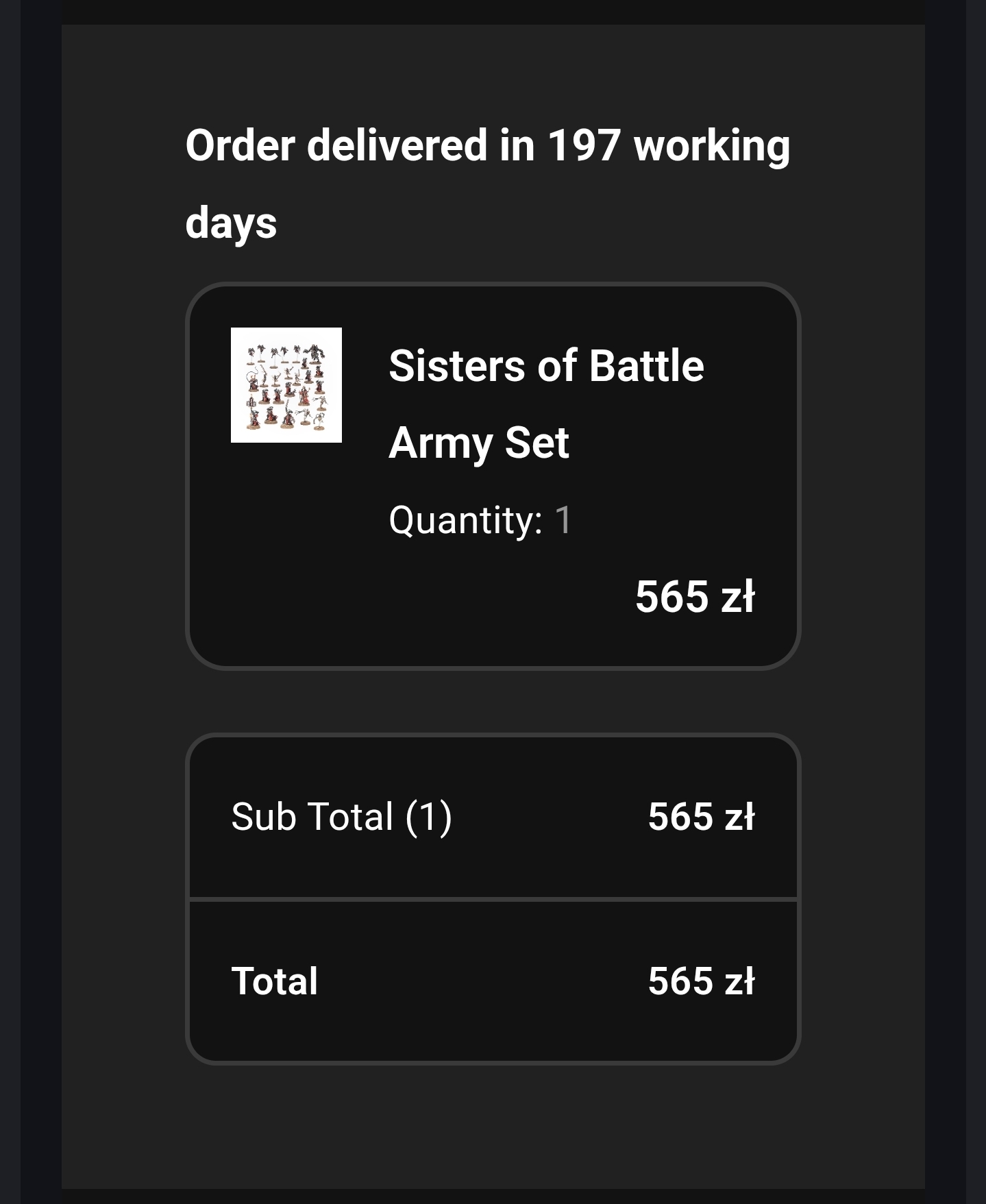
Task: Click the bold Total label
Action: 274,981
